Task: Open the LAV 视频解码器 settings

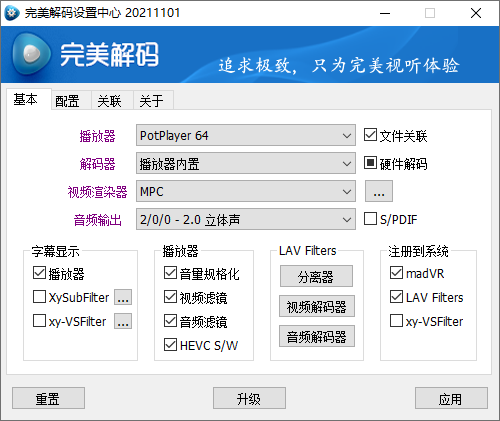Action: (x=317, y=306)
